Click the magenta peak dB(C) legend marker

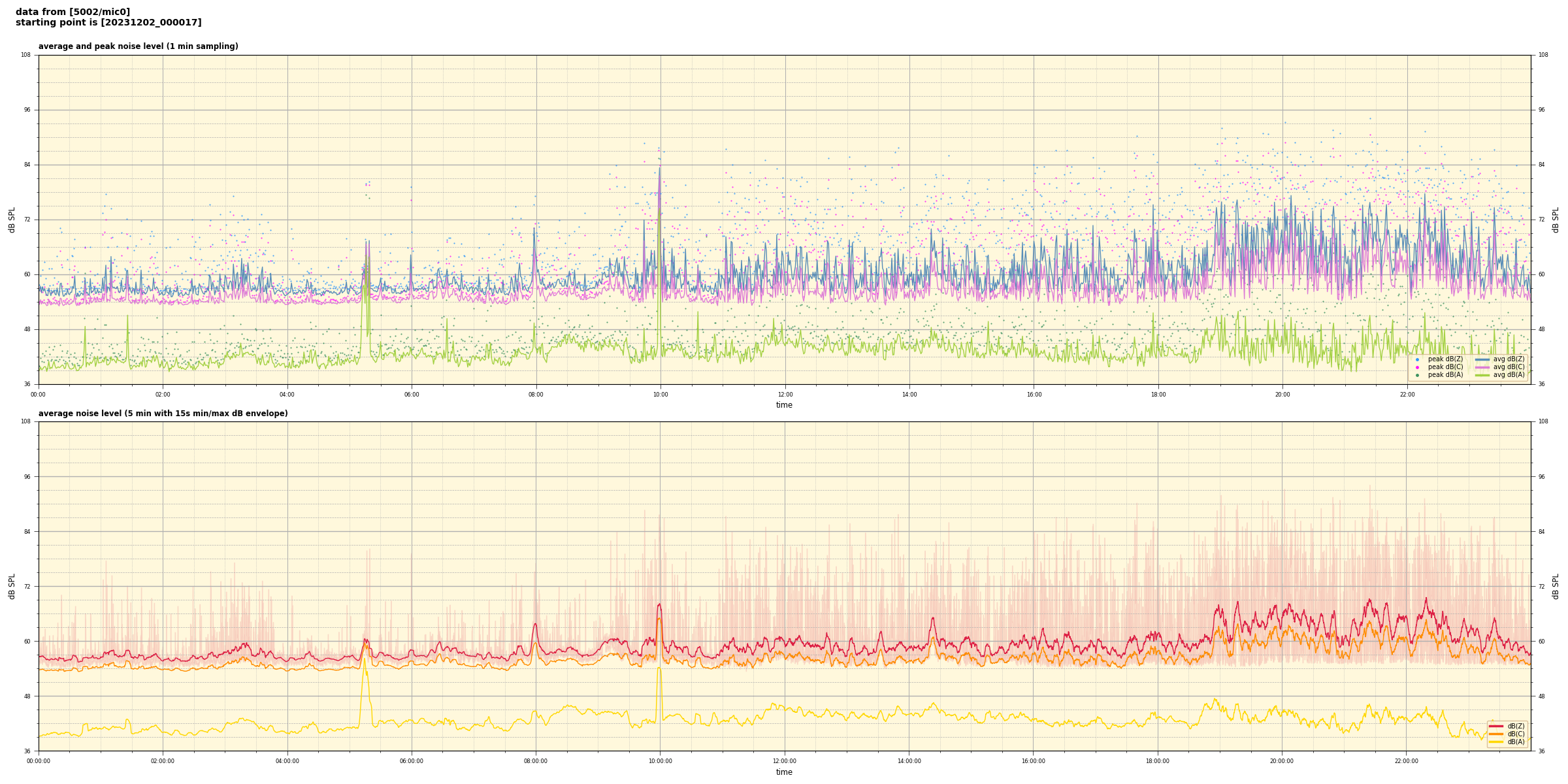point(1417,367)
